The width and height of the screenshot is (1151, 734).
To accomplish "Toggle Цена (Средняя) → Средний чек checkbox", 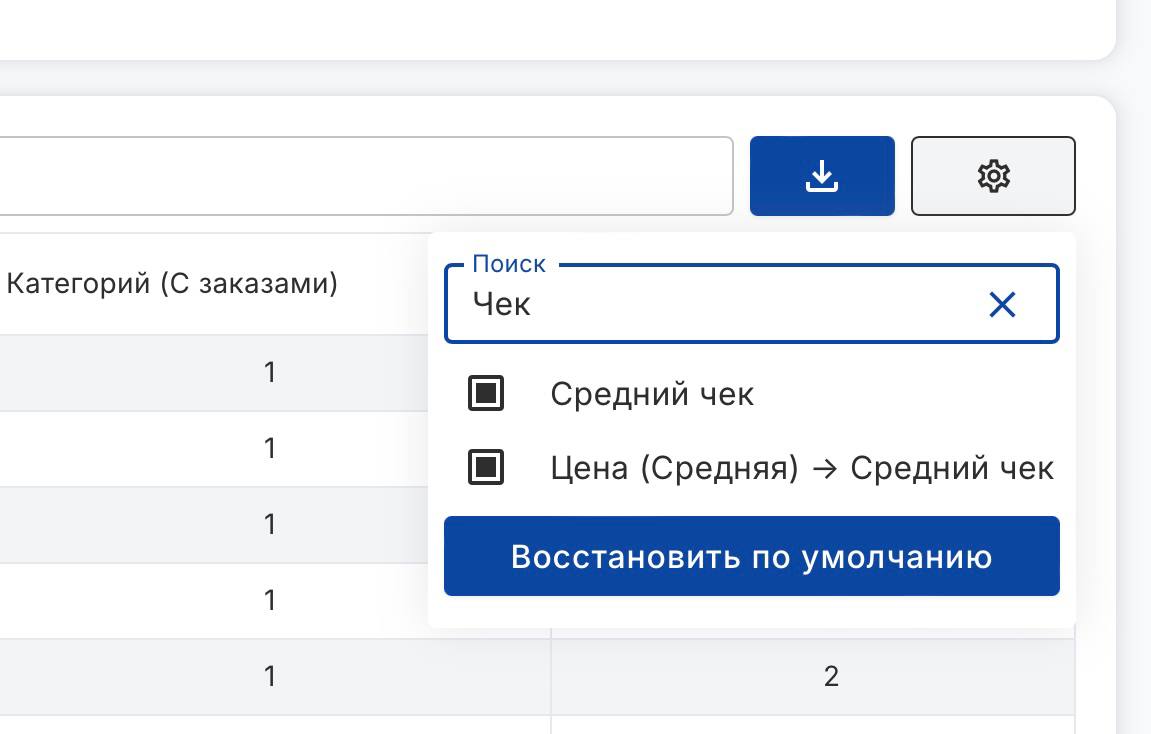I will [x=486, y=467].
